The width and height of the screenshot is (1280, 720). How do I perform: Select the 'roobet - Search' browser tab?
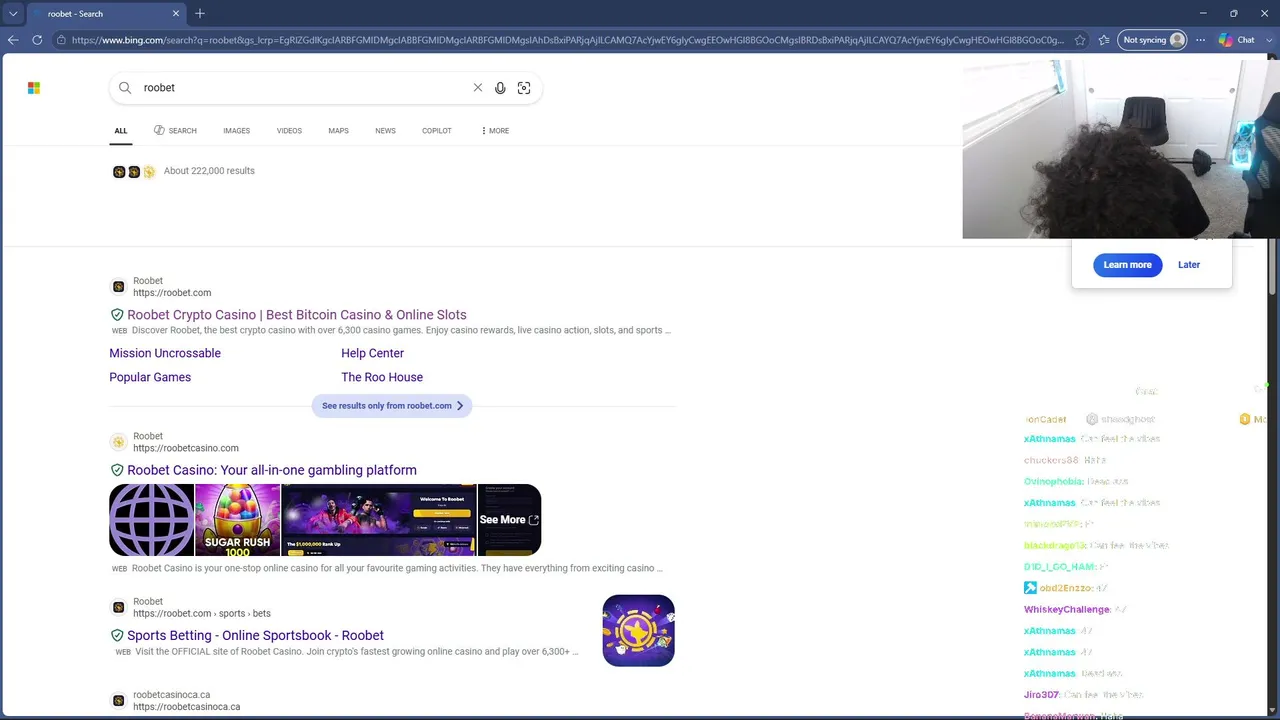(x=106, y=14)
